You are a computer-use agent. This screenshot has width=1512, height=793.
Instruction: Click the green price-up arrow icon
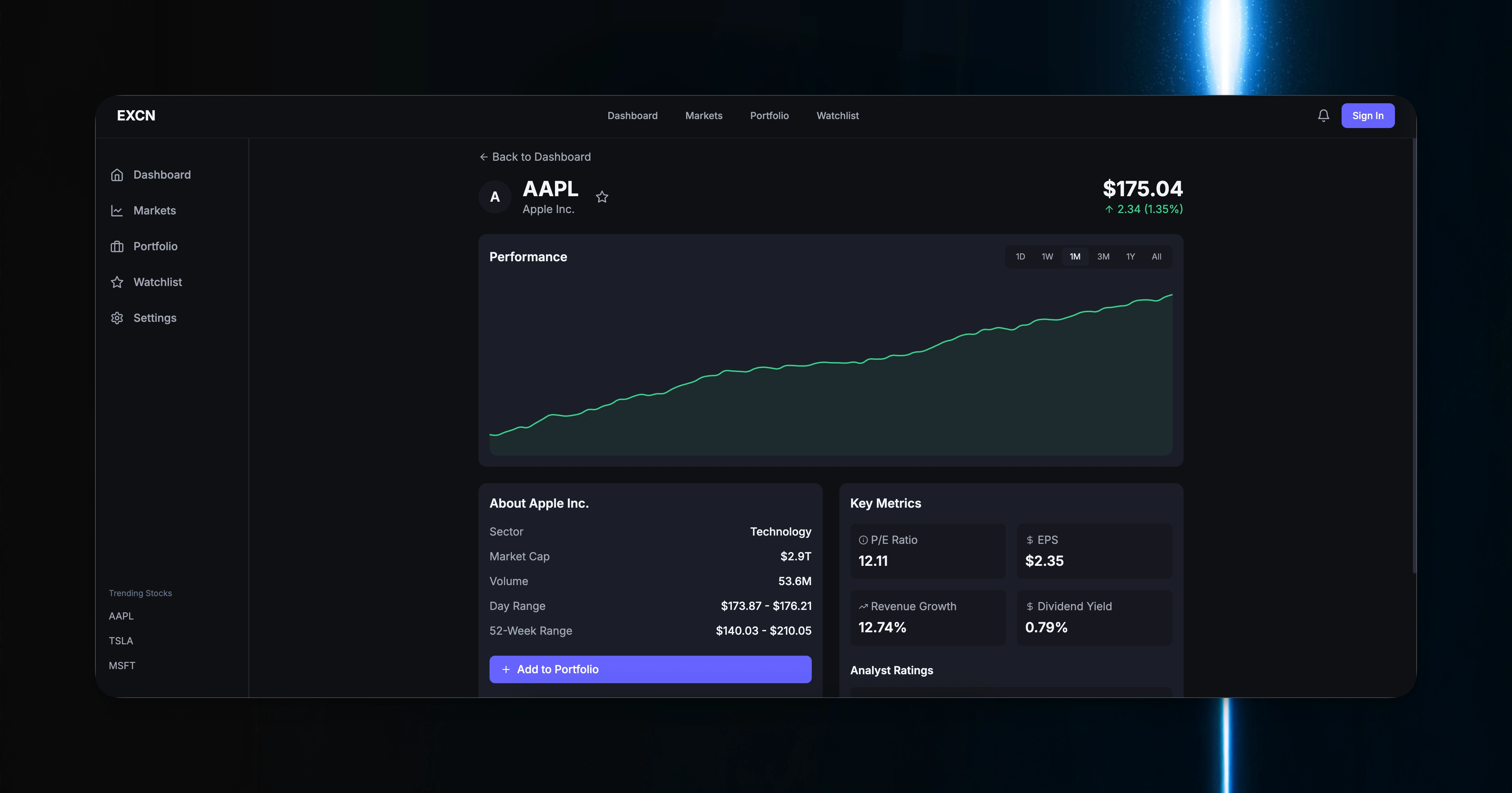pyautogui.click(x=1109, y=209)
